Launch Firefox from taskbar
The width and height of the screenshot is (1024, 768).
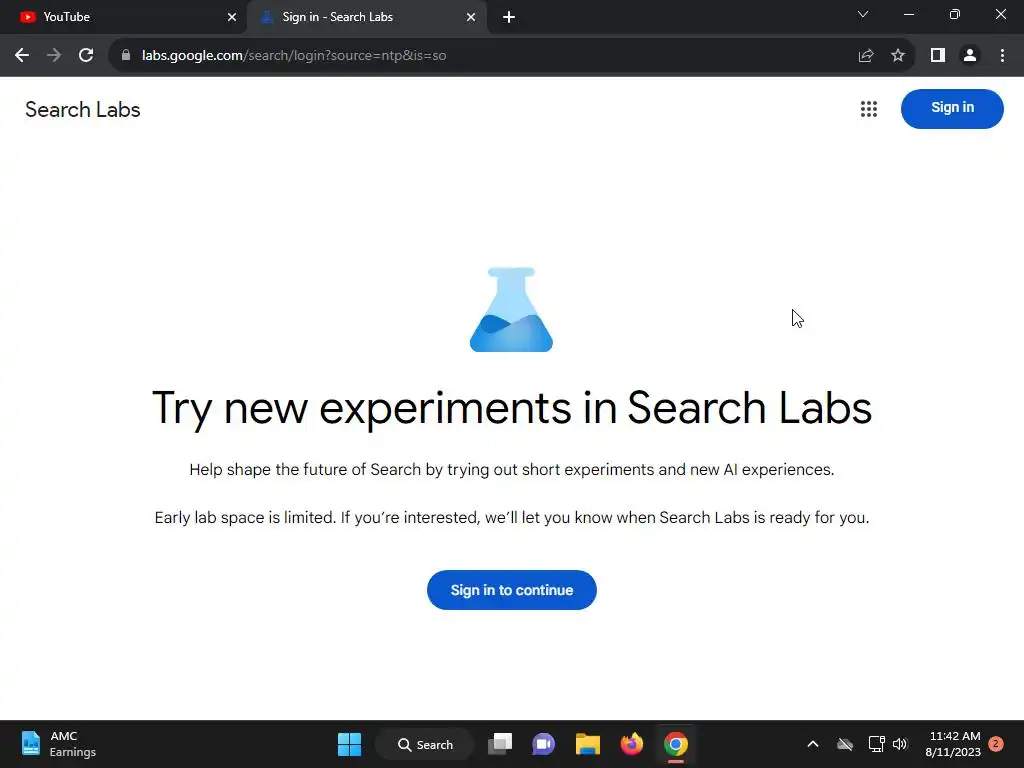(632, 744)
